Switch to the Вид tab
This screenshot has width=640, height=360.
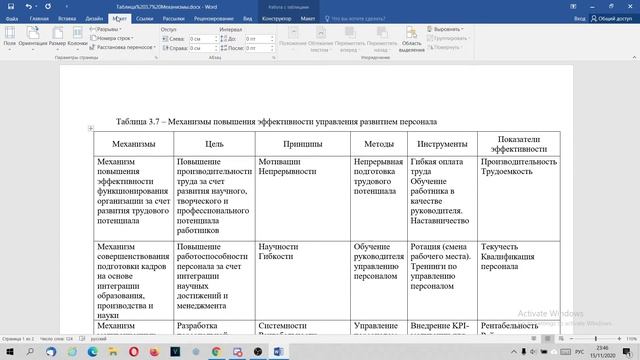click(x=247, y=18)
